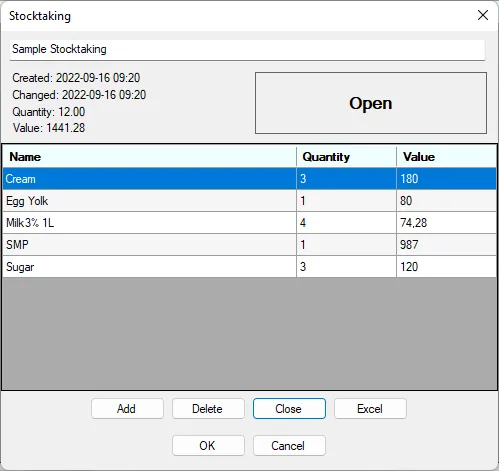Click Cream's quantity cell 3
This screenshot has height=471, width=499.
coord(346,179)
